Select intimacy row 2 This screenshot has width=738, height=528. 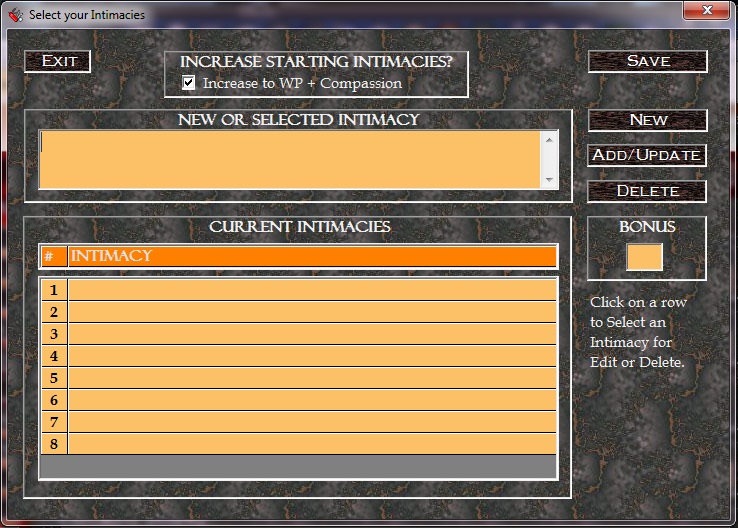[298, 312]
